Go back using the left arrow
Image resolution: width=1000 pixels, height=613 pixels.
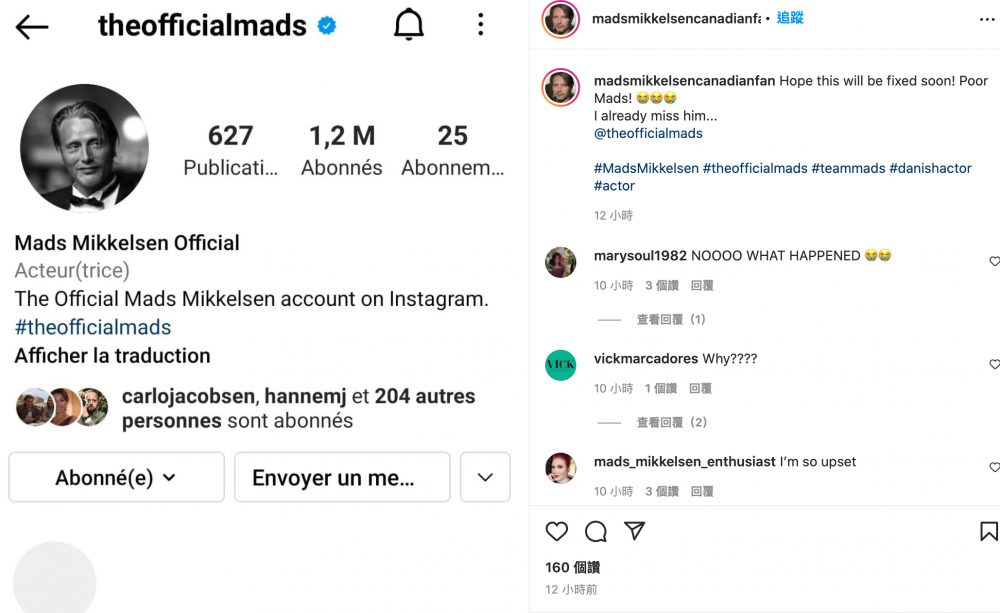[31, 27]
